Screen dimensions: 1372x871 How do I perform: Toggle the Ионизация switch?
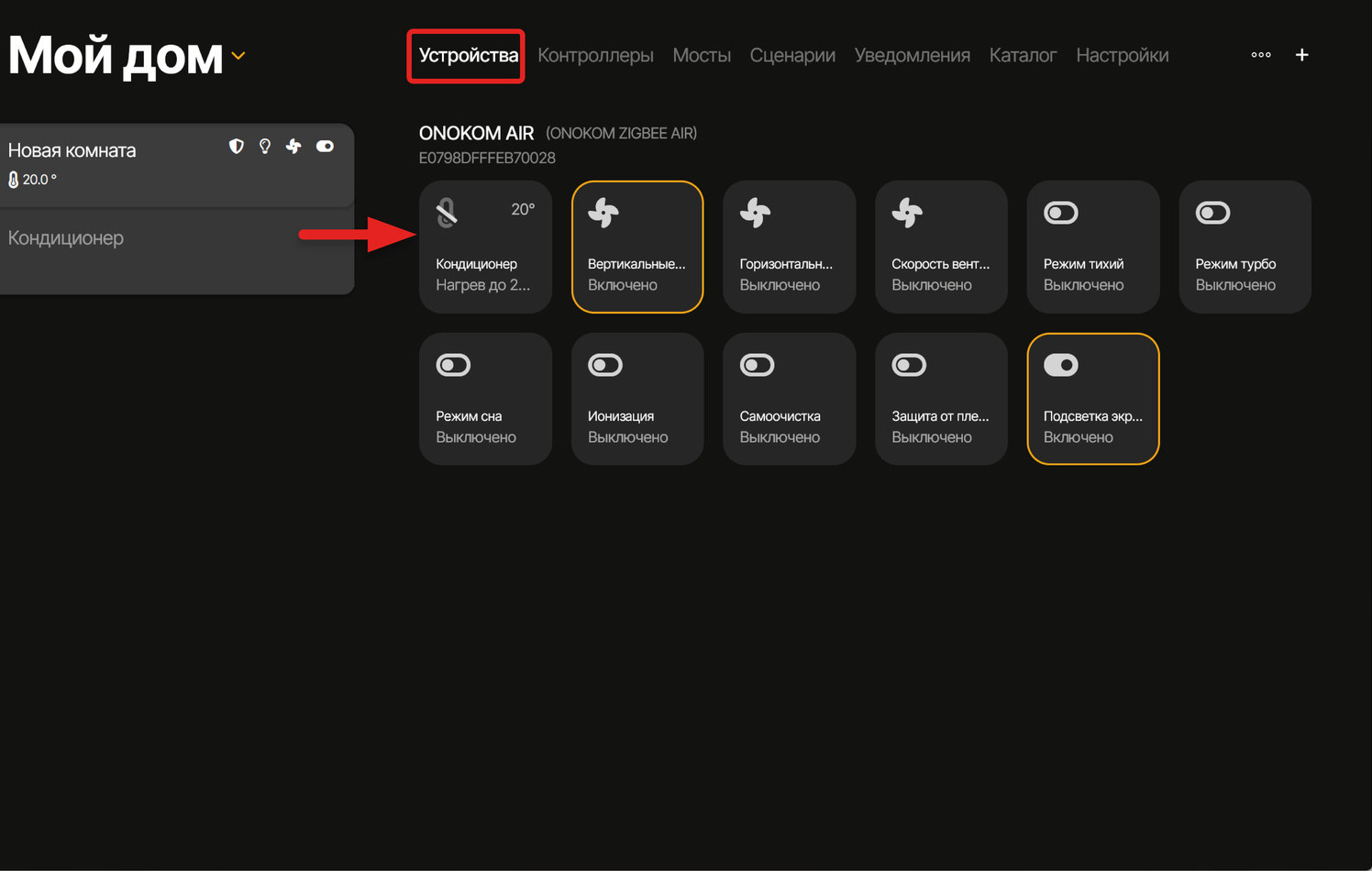[x=605, y=365]
